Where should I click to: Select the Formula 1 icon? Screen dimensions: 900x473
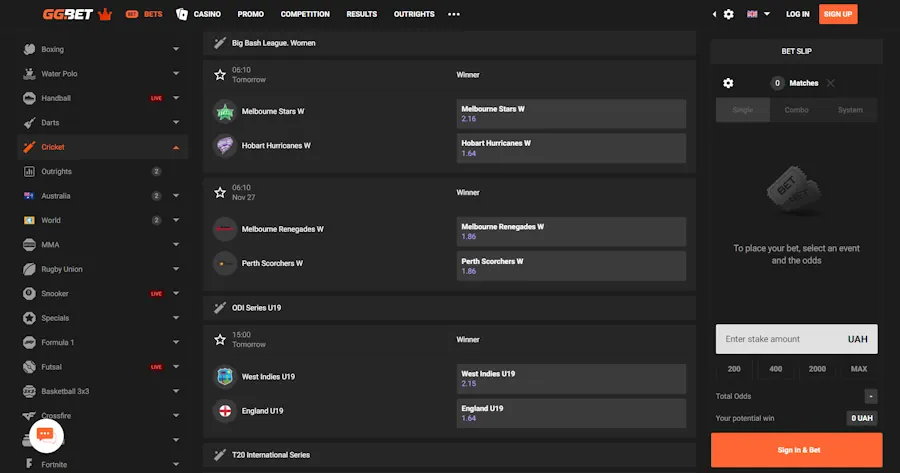(x=29, y=342)
